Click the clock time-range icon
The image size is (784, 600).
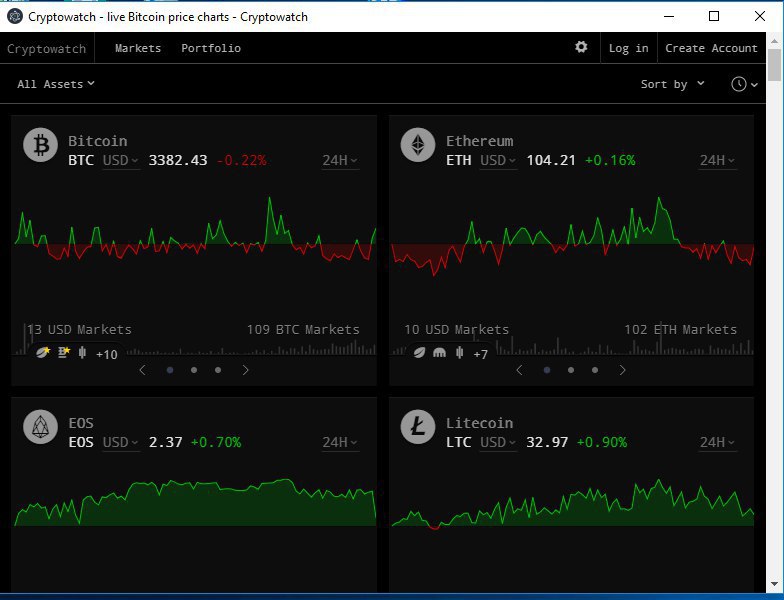(738, 84)
